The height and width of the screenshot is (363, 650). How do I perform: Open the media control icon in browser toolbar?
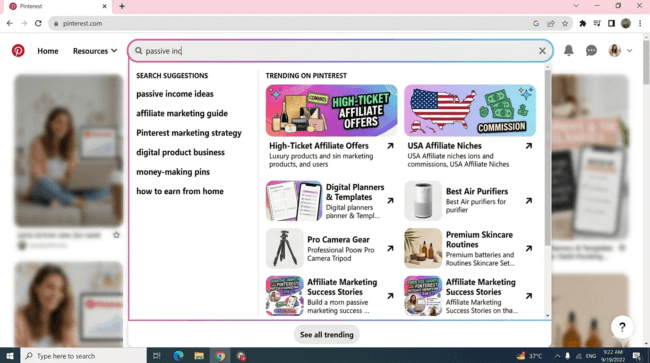597,24
